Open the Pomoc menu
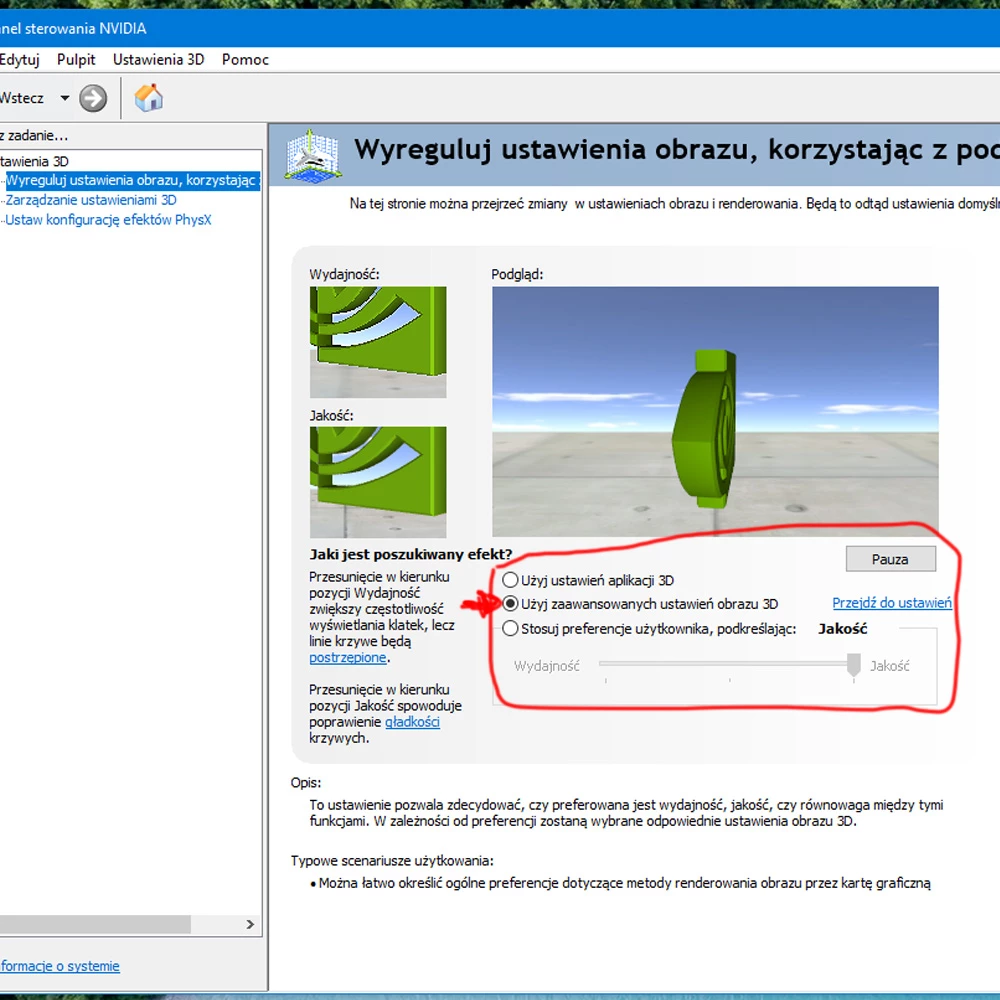This screenshot has width=1000, height=1000. 245,59
